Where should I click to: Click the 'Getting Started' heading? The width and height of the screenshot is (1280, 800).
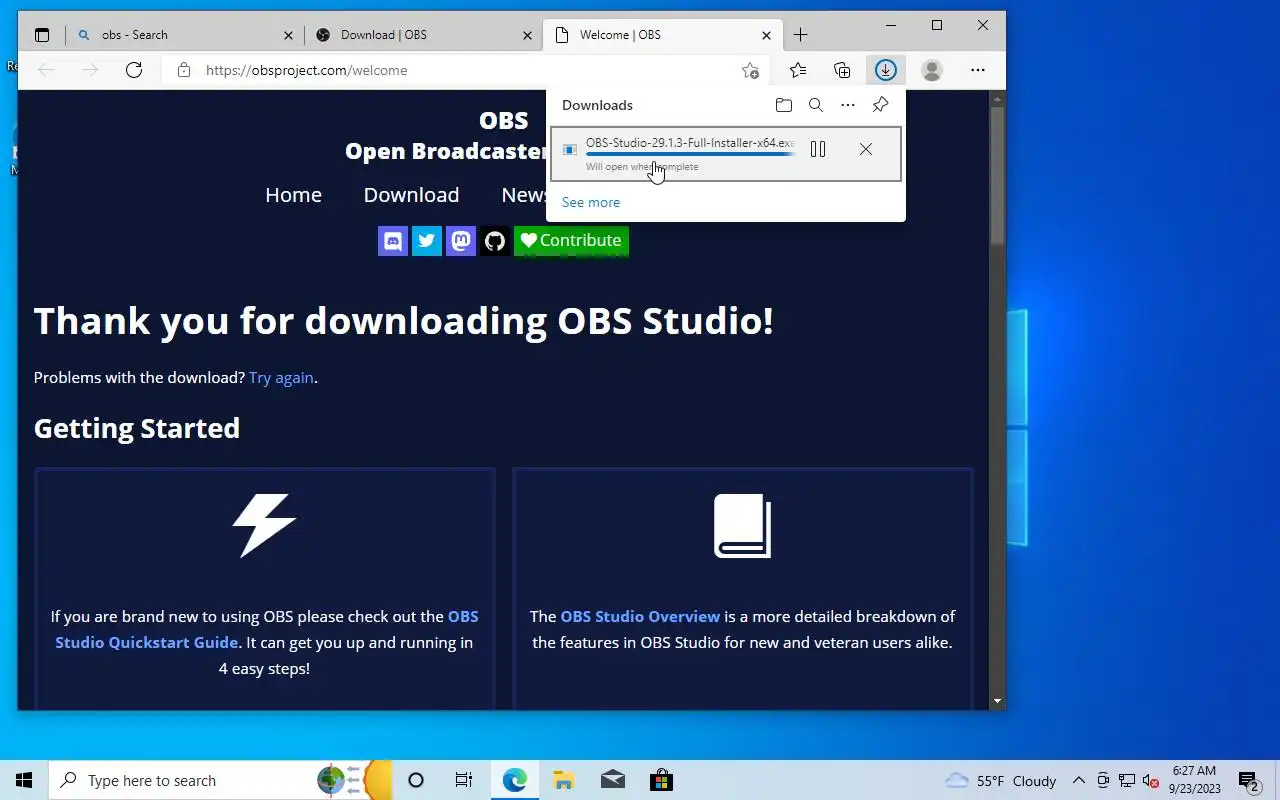(137, 428)
